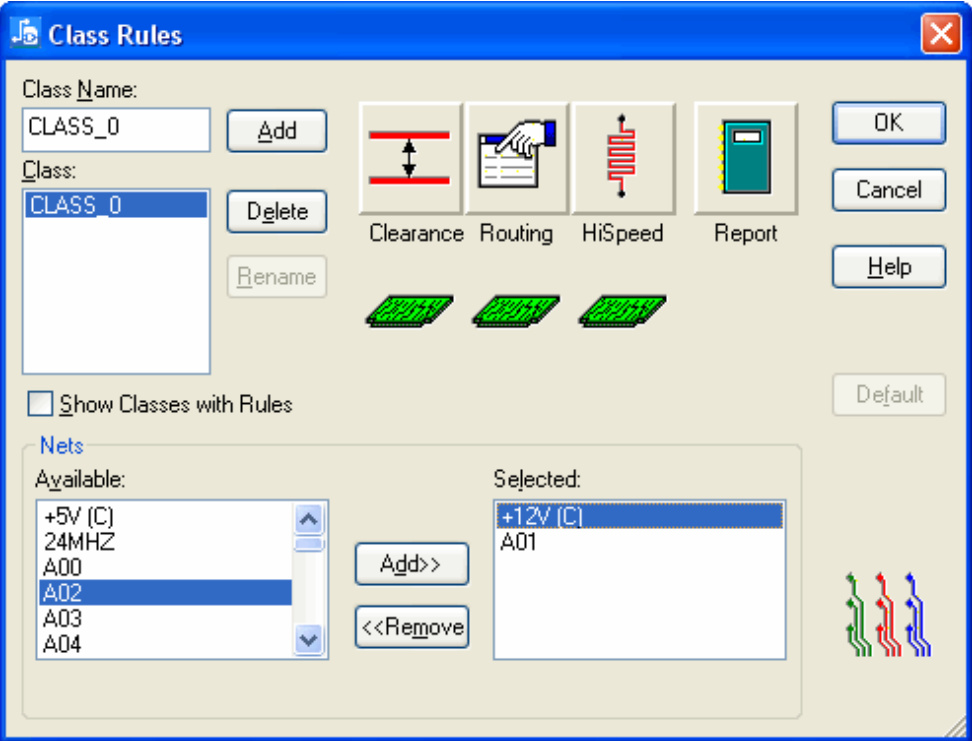Viewport: 972px width, 741px height.
Task: Close the Class Rules dialog
Action: pos(941,35)
